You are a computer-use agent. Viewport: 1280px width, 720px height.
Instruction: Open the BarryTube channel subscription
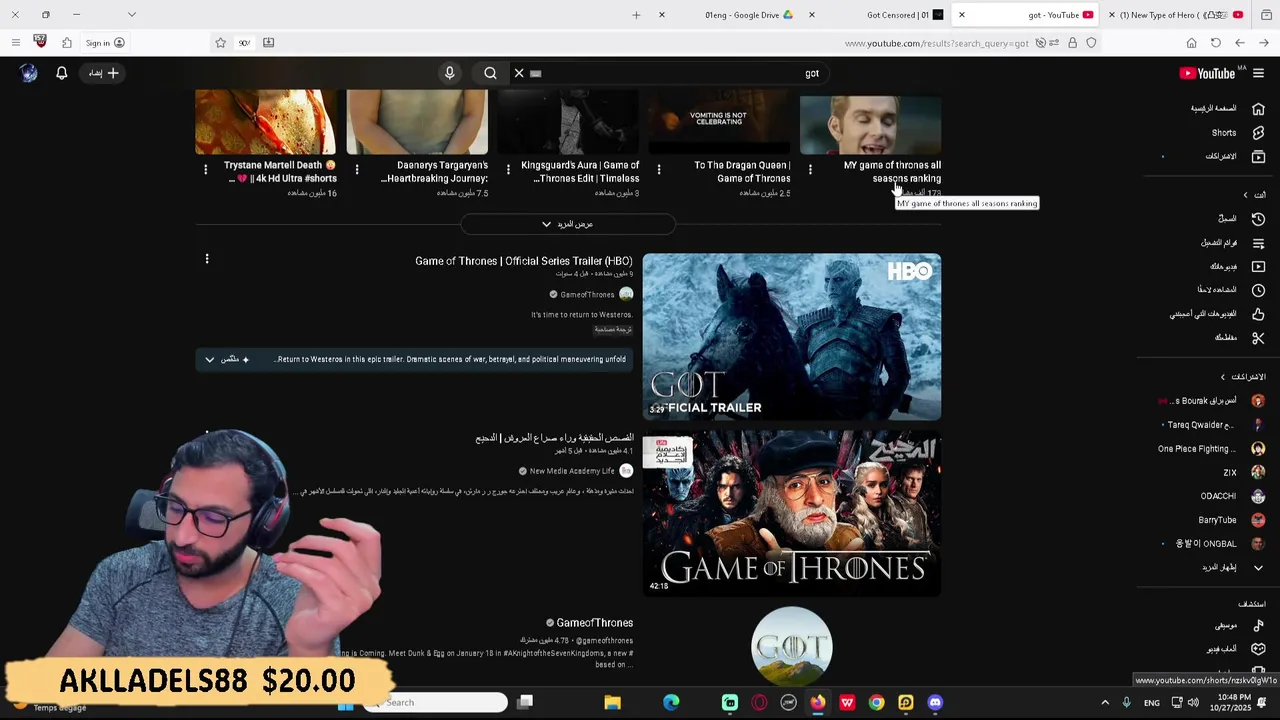[1232, 520]
